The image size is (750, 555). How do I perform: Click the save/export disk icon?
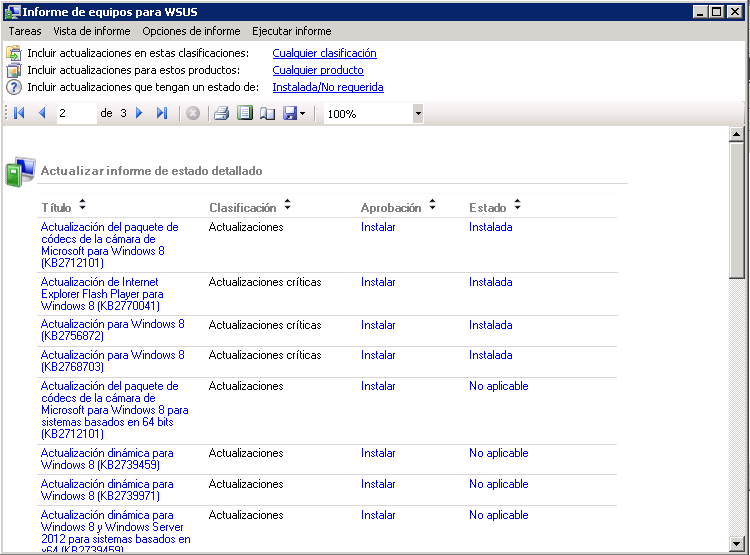coord(290,113)
